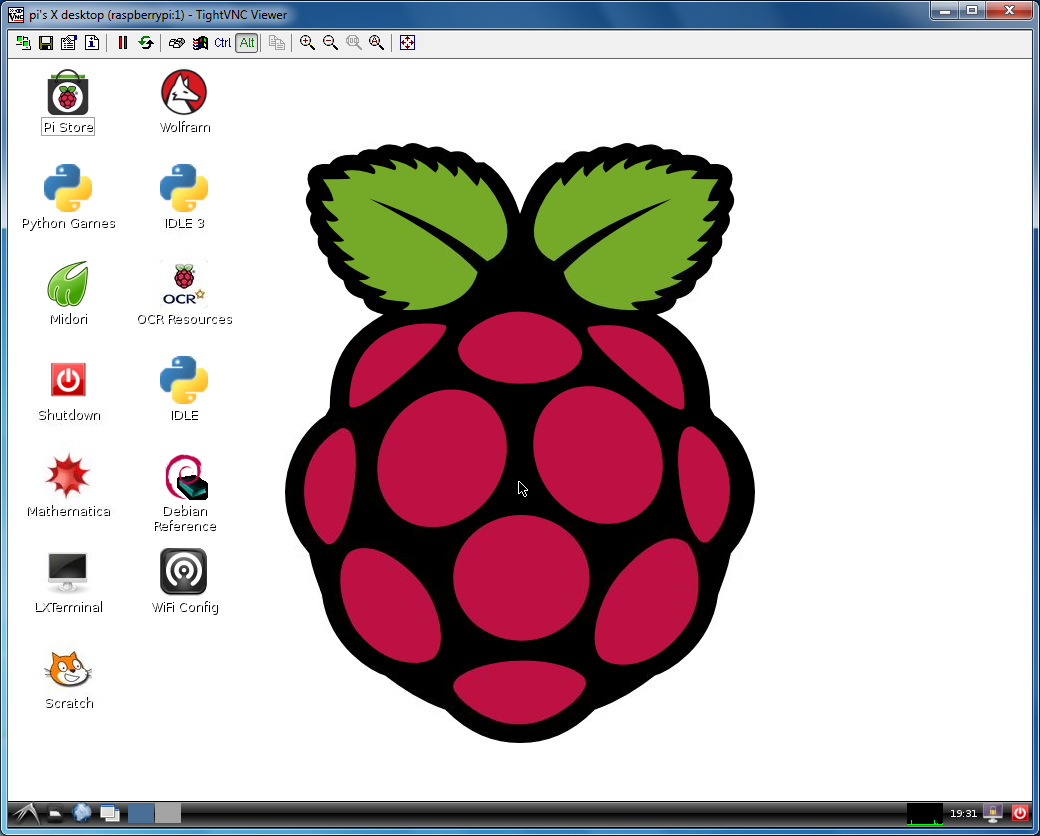The height and width of the screenshot is (836, 1040).
Task: Toggle the Ctrl key button
Action: [x=223, y=43]
